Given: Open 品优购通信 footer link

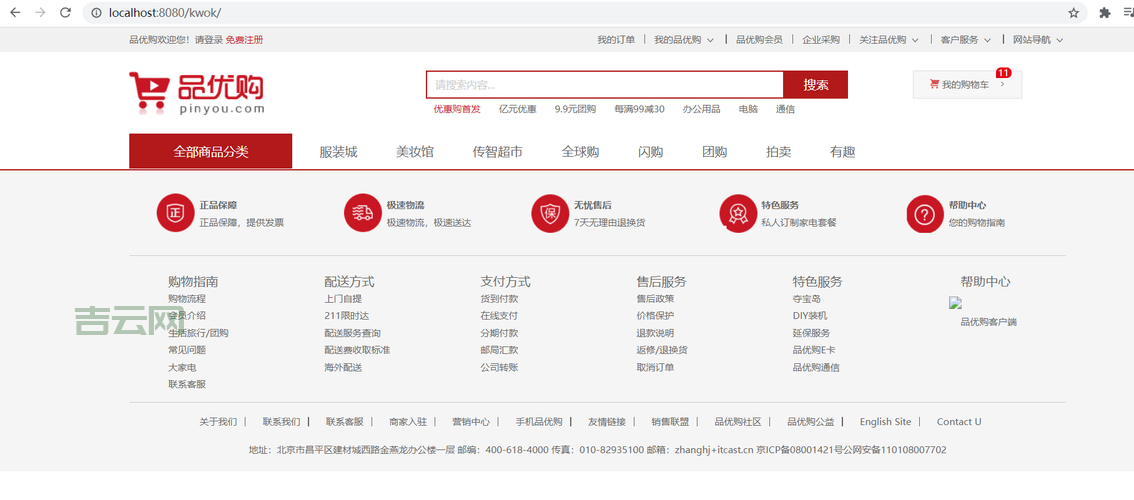Looking at the screenshot, I should pyautogui.click(x=817, y=367).
